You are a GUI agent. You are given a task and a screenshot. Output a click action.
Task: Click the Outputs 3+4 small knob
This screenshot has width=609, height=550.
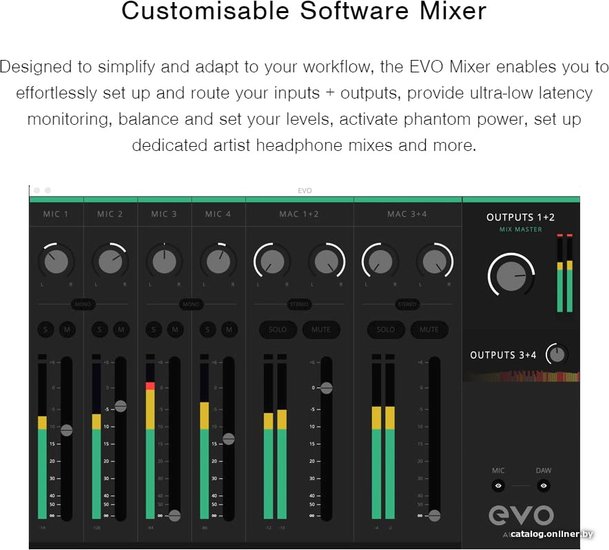(557, 354)
